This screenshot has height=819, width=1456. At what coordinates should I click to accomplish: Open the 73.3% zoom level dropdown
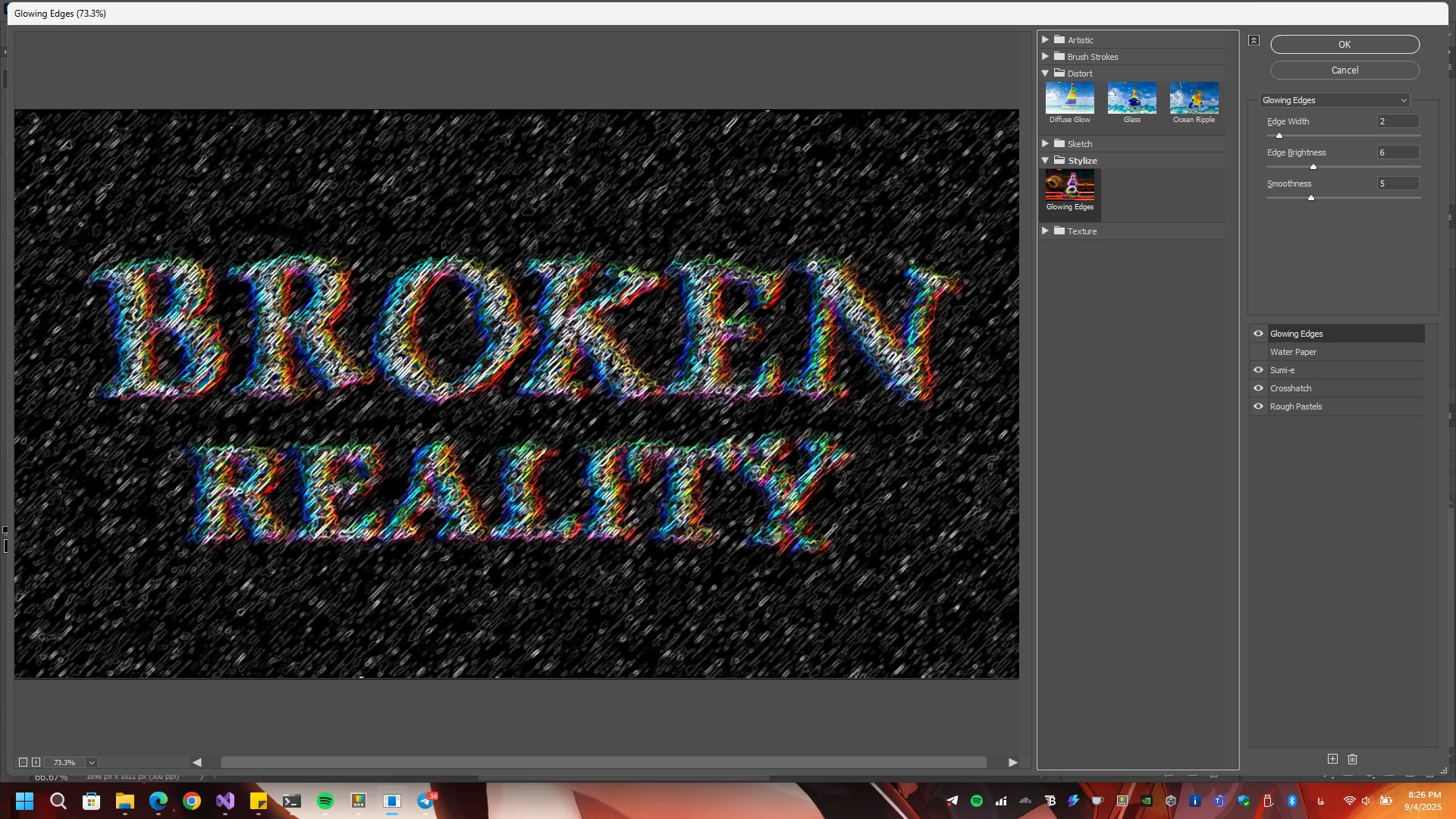click(x=92, y=762)
